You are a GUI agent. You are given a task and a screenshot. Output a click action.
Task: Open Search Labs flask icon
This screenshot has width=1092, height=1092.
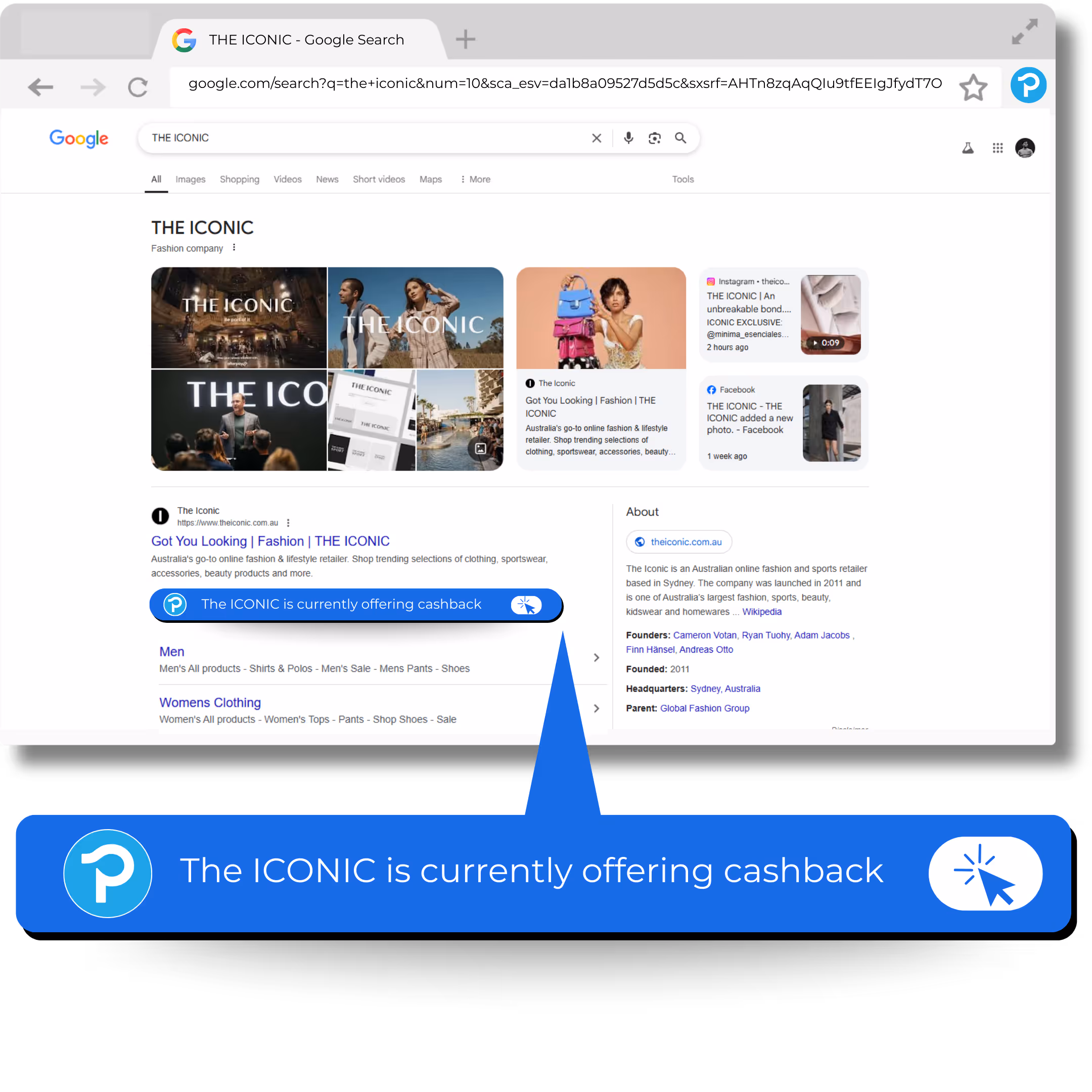(x=968, y=148)
